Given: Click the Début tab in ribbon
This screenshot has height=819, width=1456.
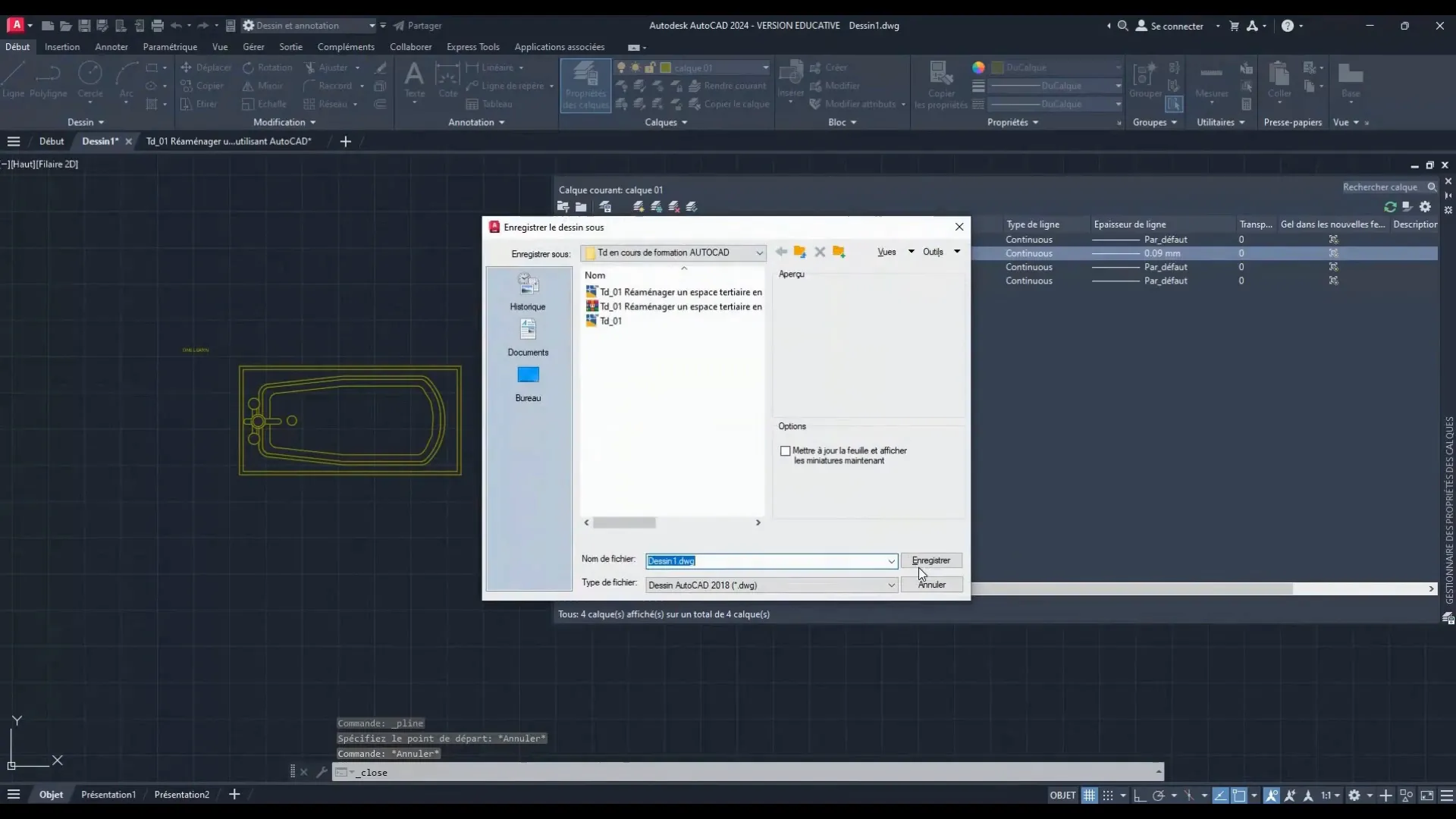Looking at the screenshot, I should coord(17,46).
